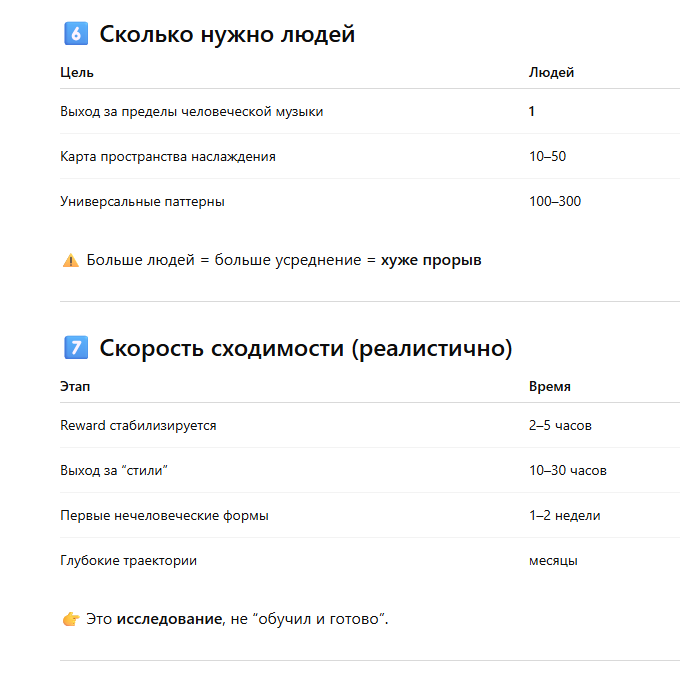Click the bold word "исследование"
Viewport: 680px width, 674px height.
click(169, 619)
